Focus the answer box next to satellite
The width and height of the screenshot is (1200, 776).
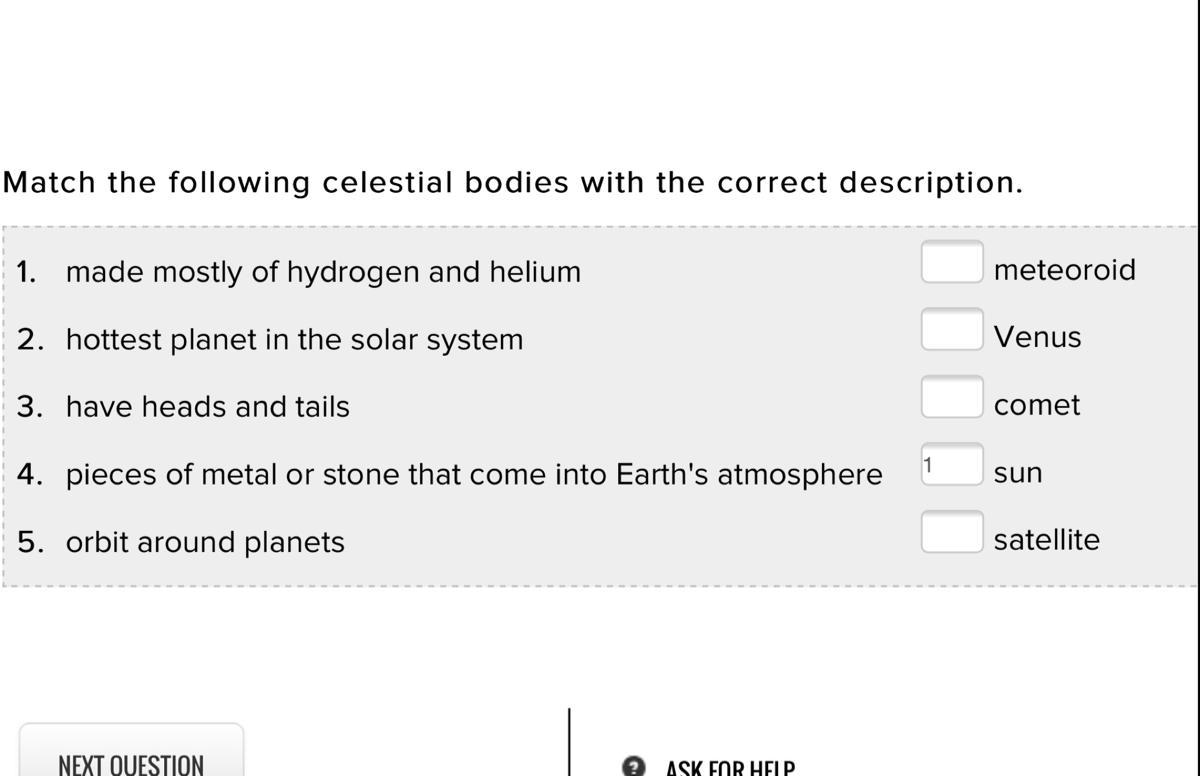951,532
